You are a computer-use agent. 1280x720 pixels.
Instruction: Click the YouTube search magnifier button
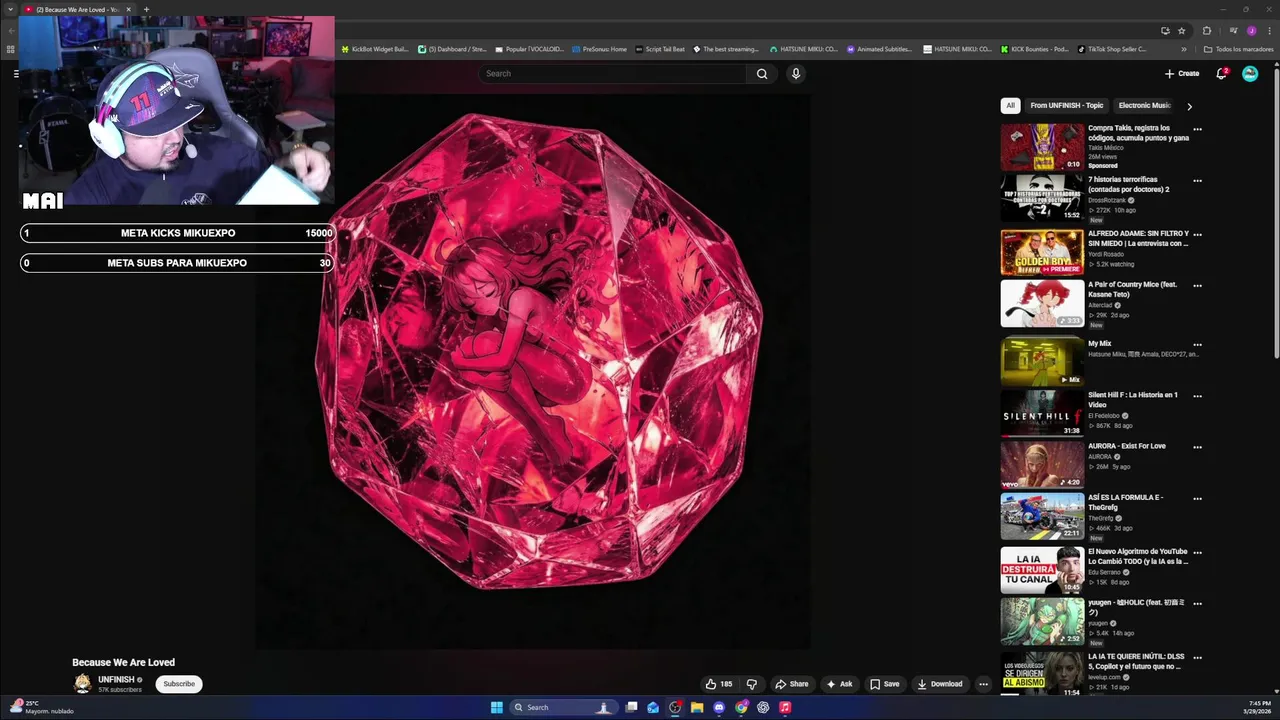click(x=762, y=73)
